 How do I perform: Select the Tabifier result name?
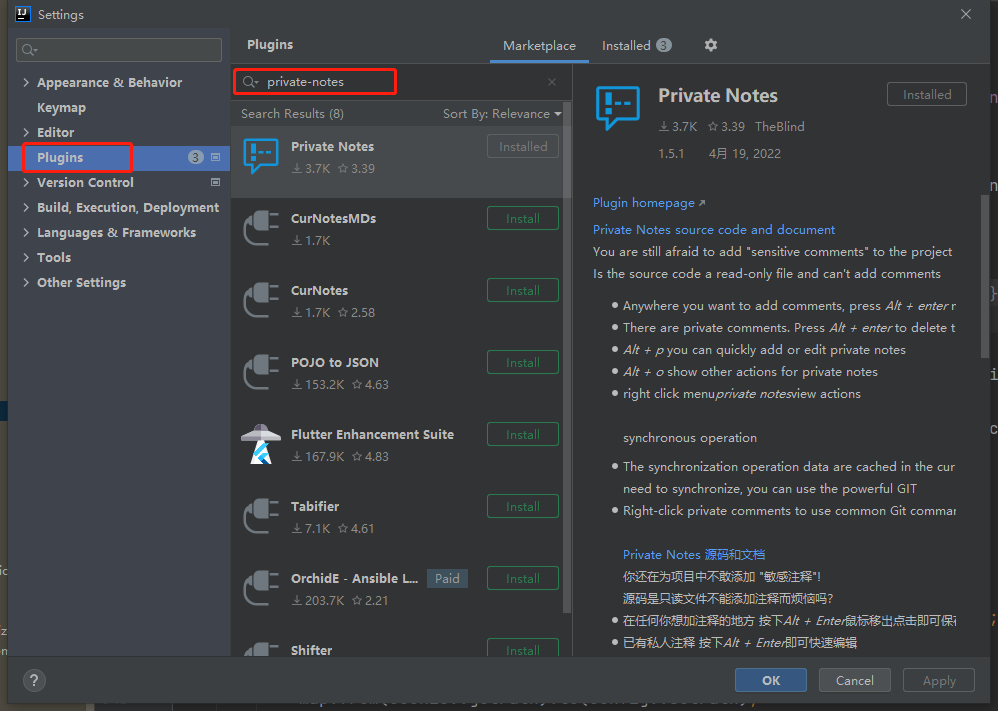coord(315,506)
